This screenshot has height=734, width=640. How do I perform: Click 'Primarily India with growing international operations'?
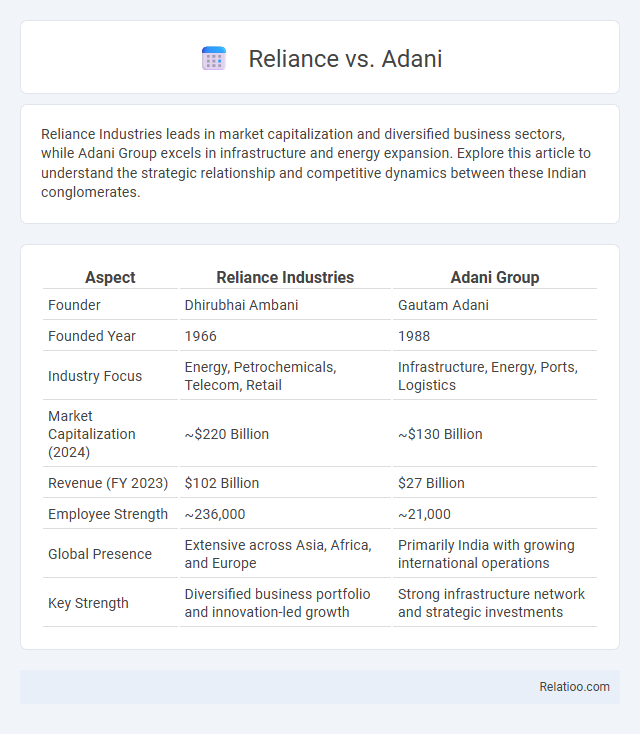click(x=486, y=554)
